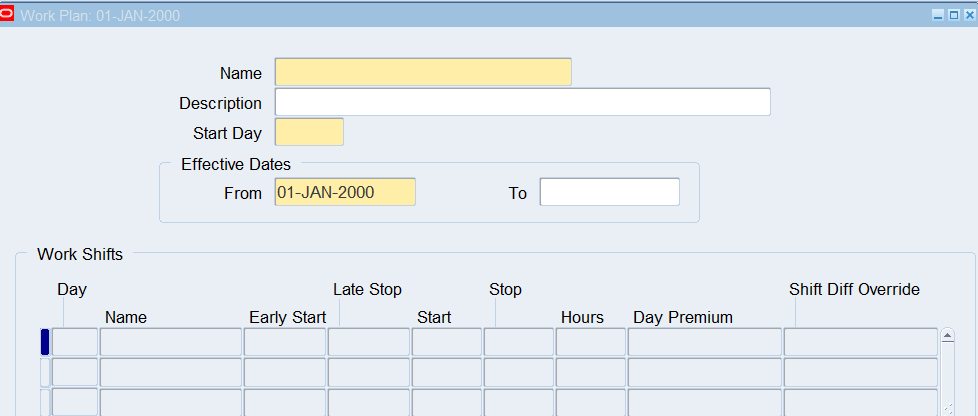
Task: Close the Work Plan window
Action: [967, 16]
